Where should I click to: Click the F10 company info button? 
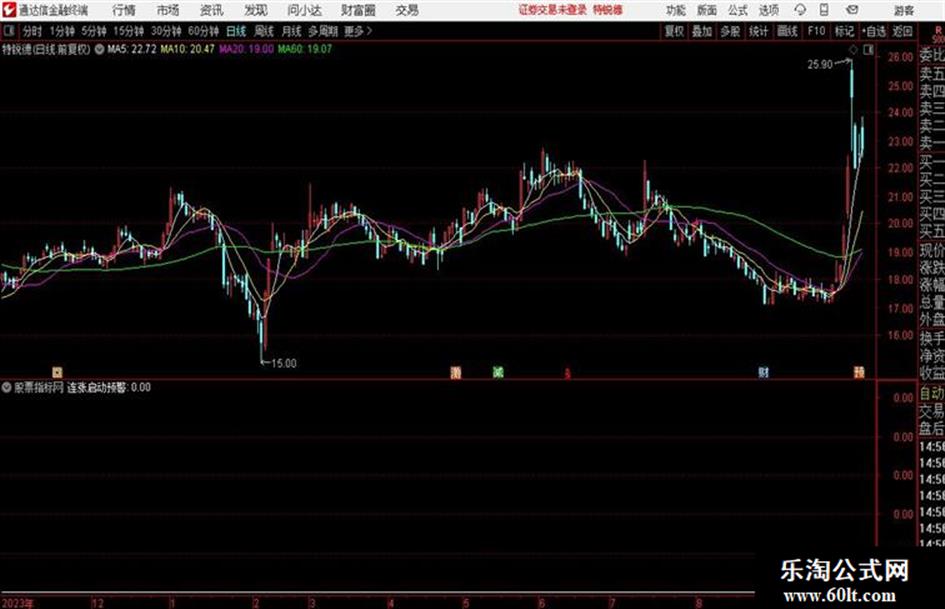[817, 31]
